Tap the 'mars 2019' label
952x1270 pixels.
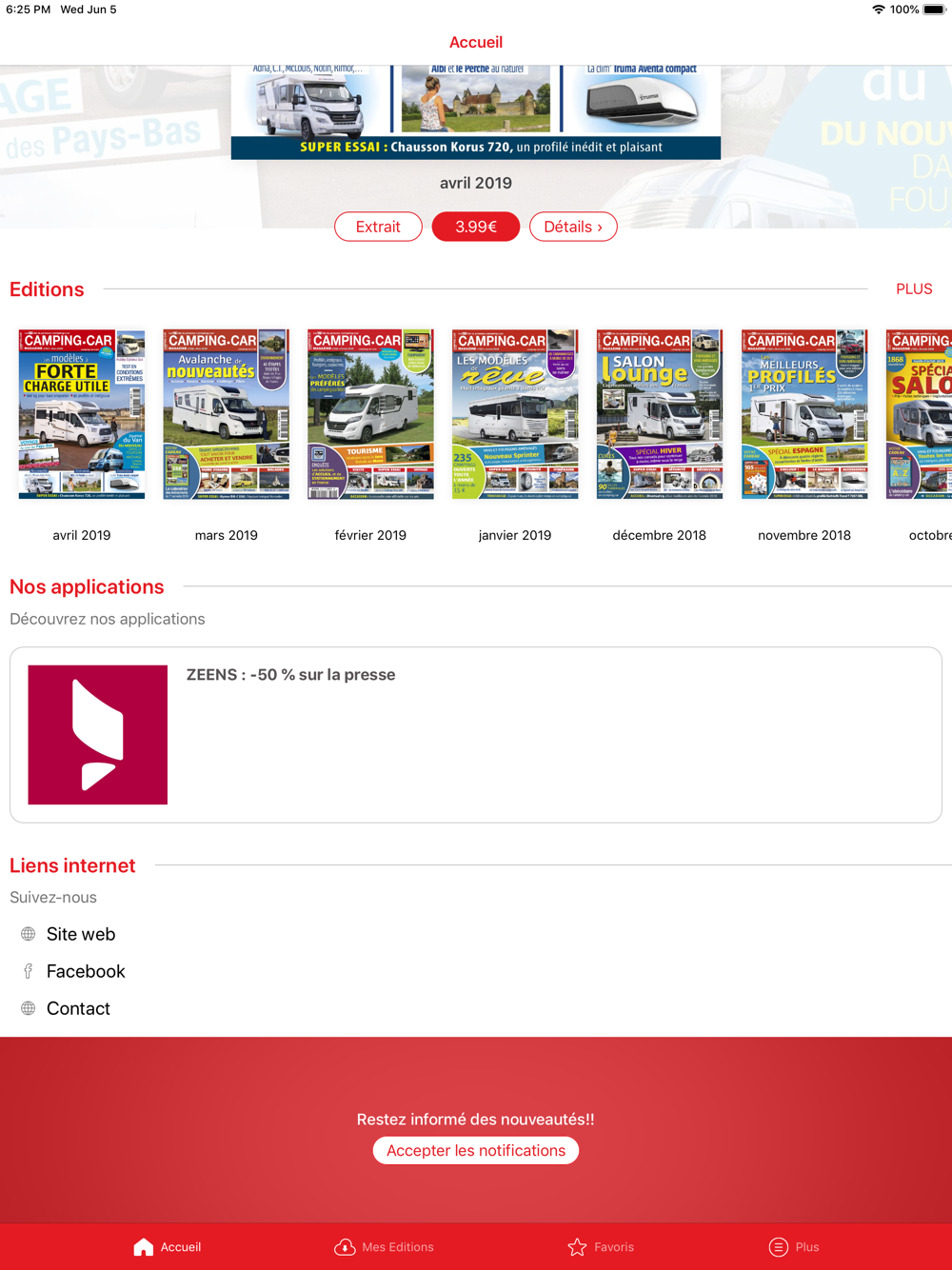(227, 535)
